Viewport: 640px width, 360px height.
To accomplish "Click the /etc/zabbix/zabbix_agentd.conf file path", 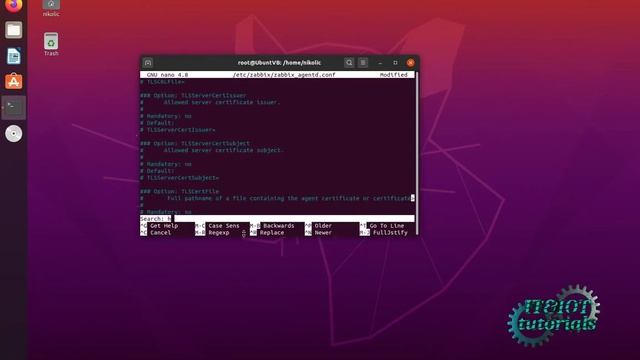I will coord(284,75).
